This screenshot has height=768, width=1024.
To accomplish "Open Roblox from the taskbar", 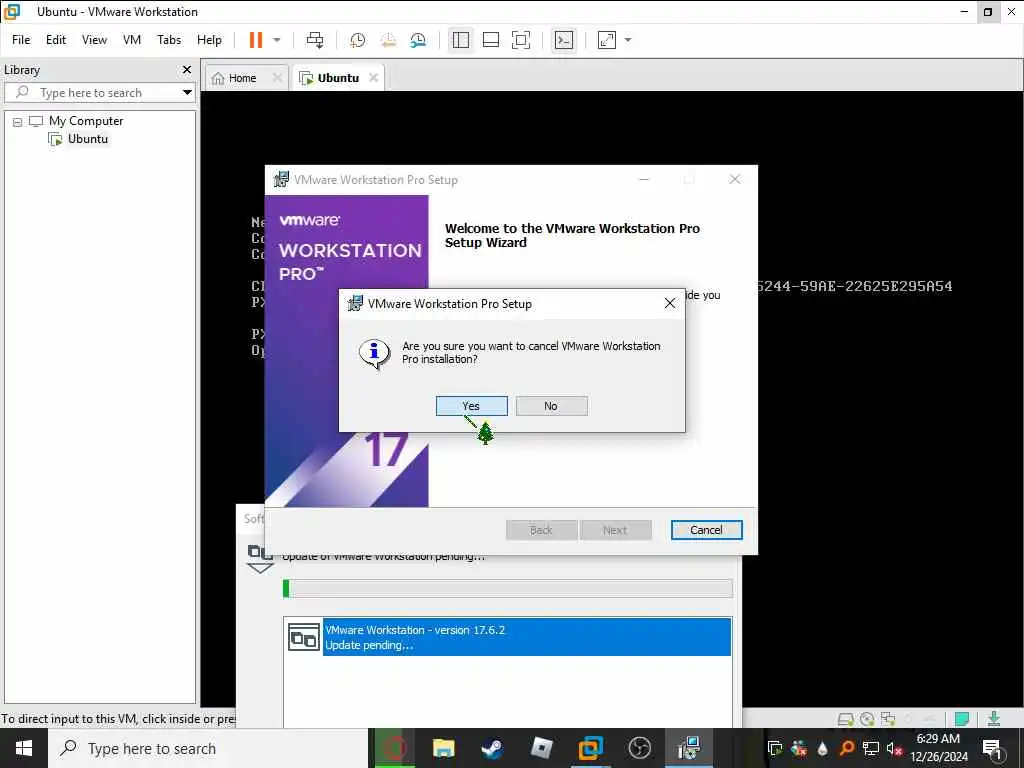I will click(x=541, y=748).
